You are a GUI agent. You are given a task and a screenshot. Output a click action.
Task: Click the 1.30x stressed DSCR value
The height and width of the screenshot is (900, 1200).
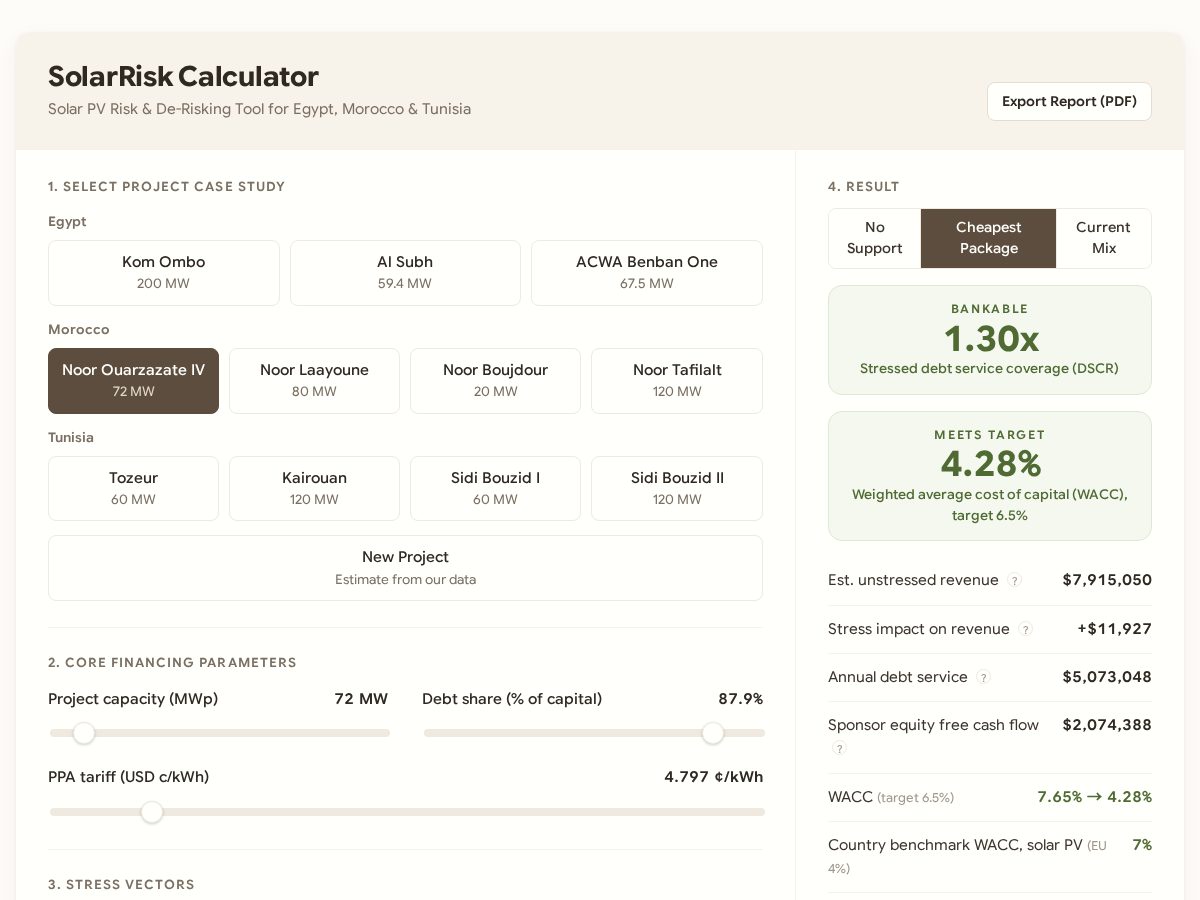coord(991,339)
